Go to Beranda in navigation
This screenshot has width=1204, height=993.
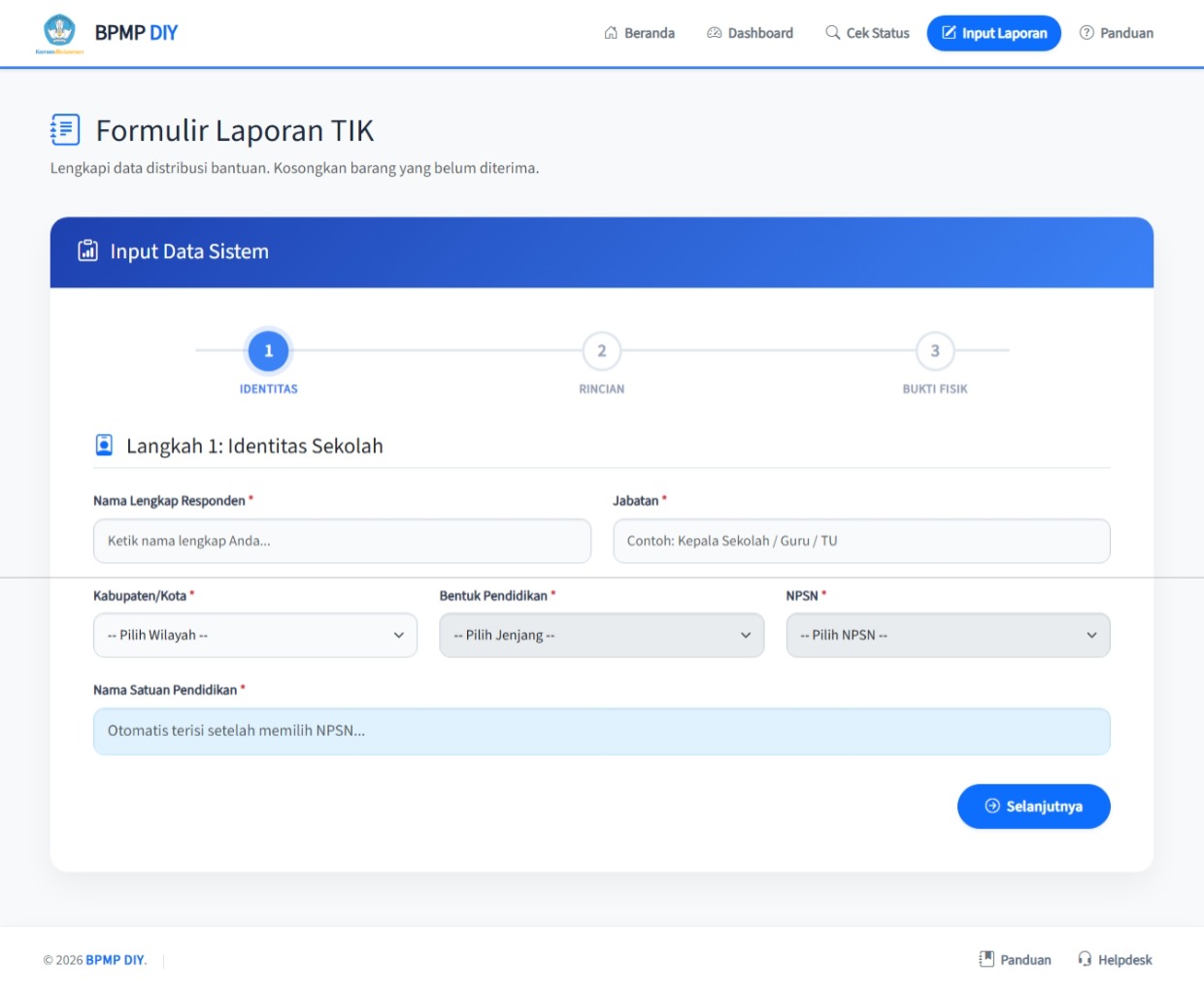click(639, 33)
